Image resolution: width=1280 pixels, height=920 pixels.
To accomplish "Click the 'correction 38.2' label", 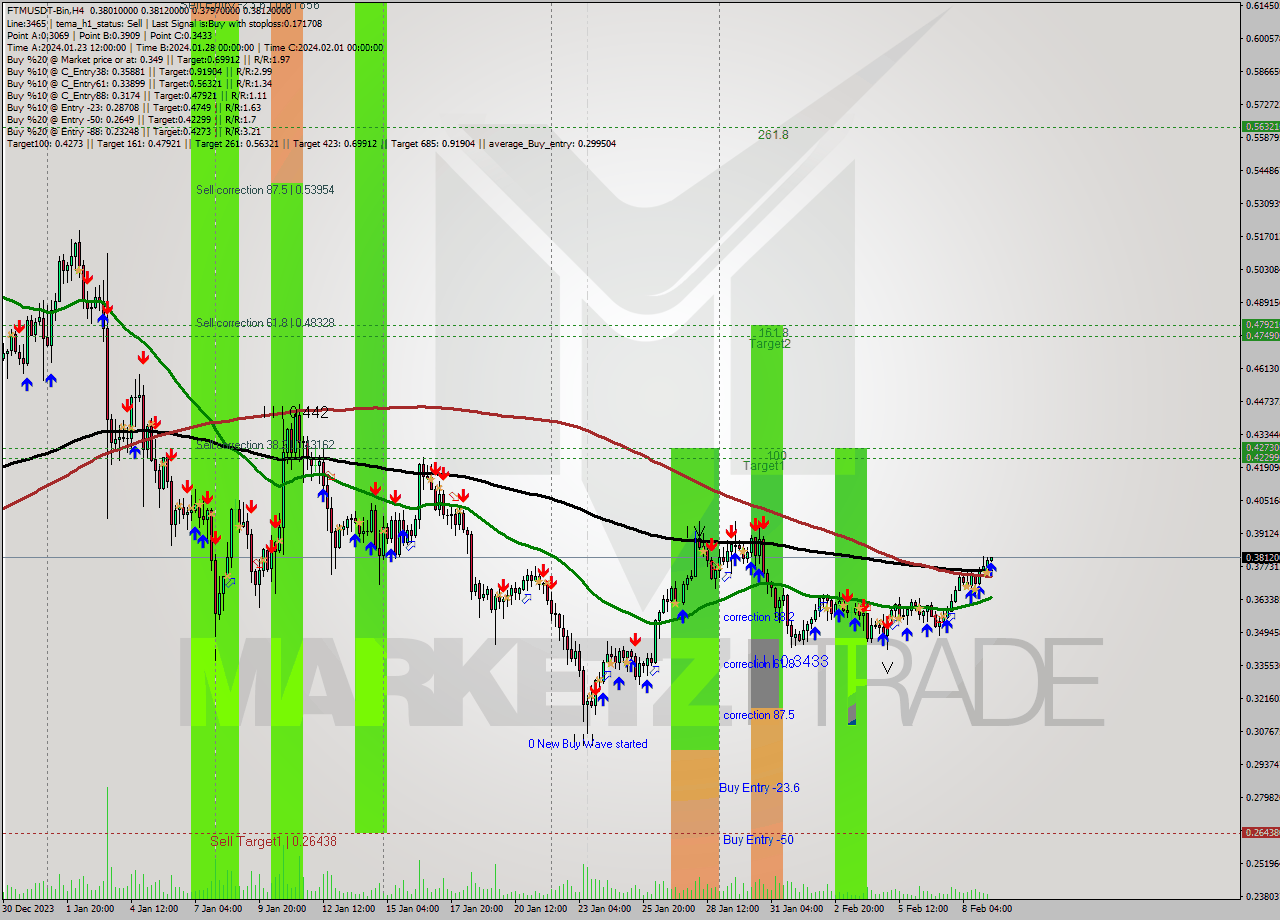I will coord(758,617).
